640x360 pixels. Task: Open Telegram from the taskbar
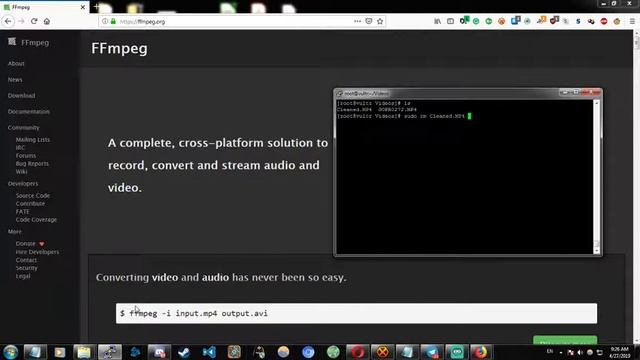(432, 352)
